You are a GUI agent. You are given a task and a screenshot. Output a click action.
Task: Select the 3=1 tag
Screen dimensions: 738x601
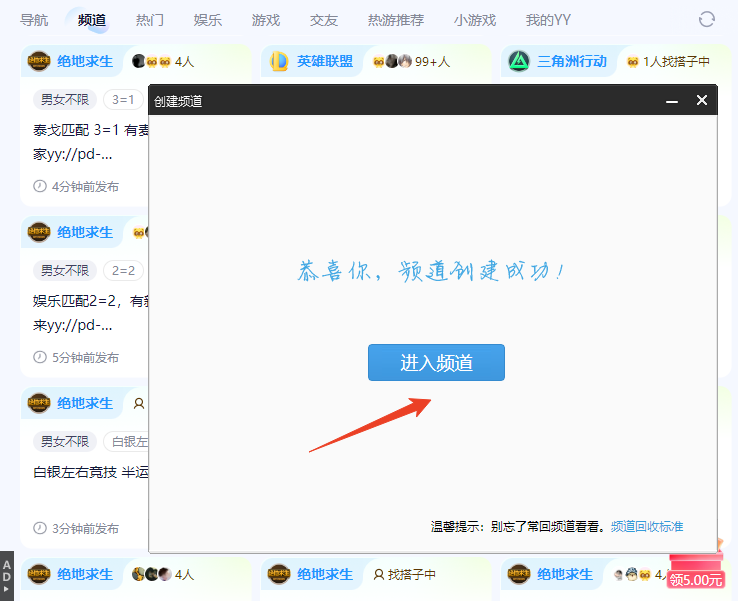pyautogui.click(x=123, y=99)
